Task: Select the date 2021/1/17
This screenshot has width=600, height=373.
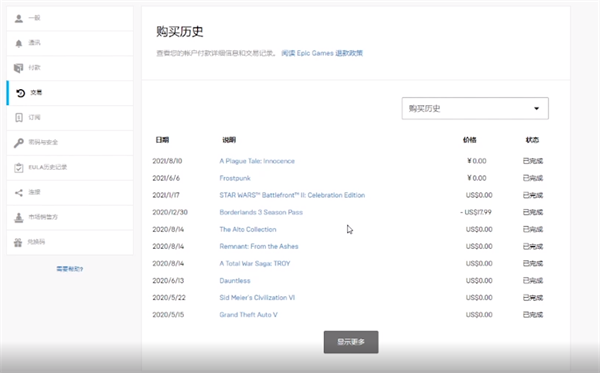Action: (166, 195)
